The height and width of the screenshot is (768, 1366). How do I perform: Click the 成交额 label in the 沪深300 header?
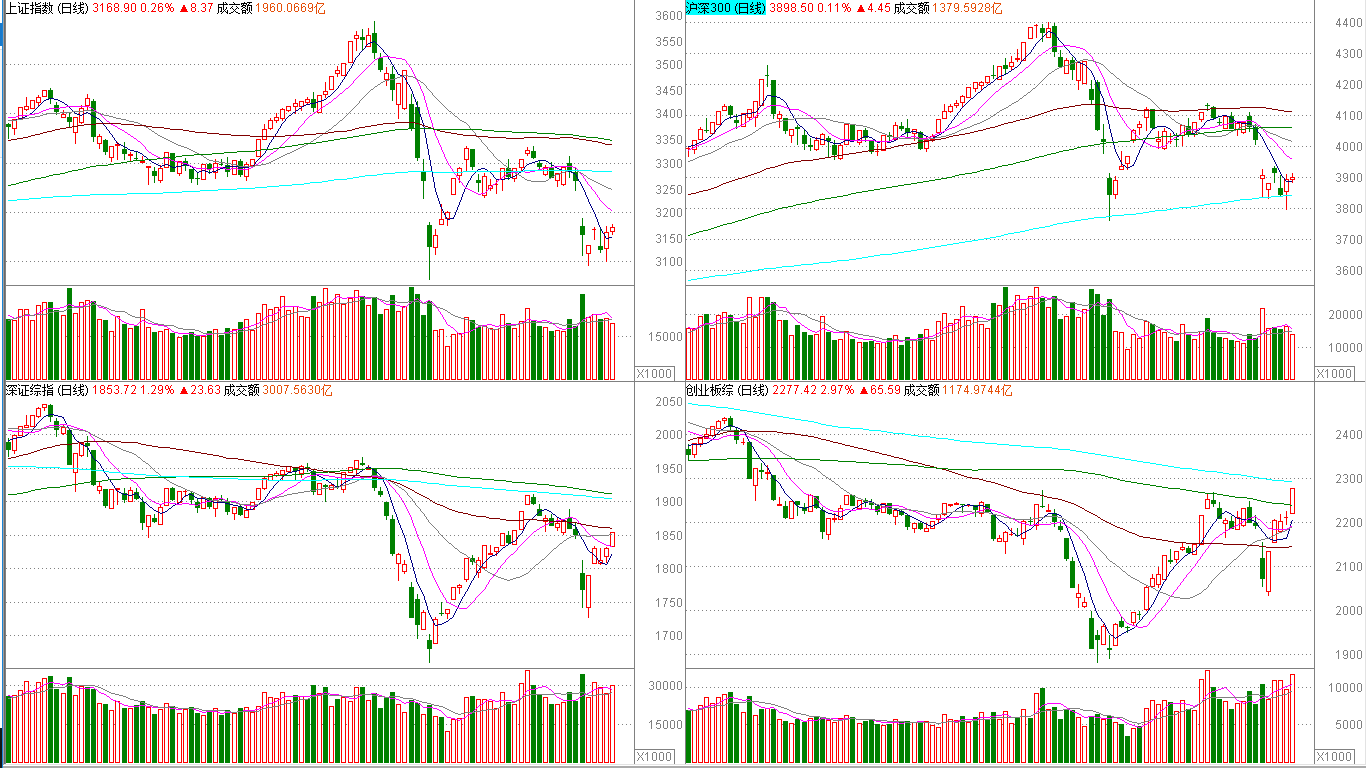click(912, 8)
